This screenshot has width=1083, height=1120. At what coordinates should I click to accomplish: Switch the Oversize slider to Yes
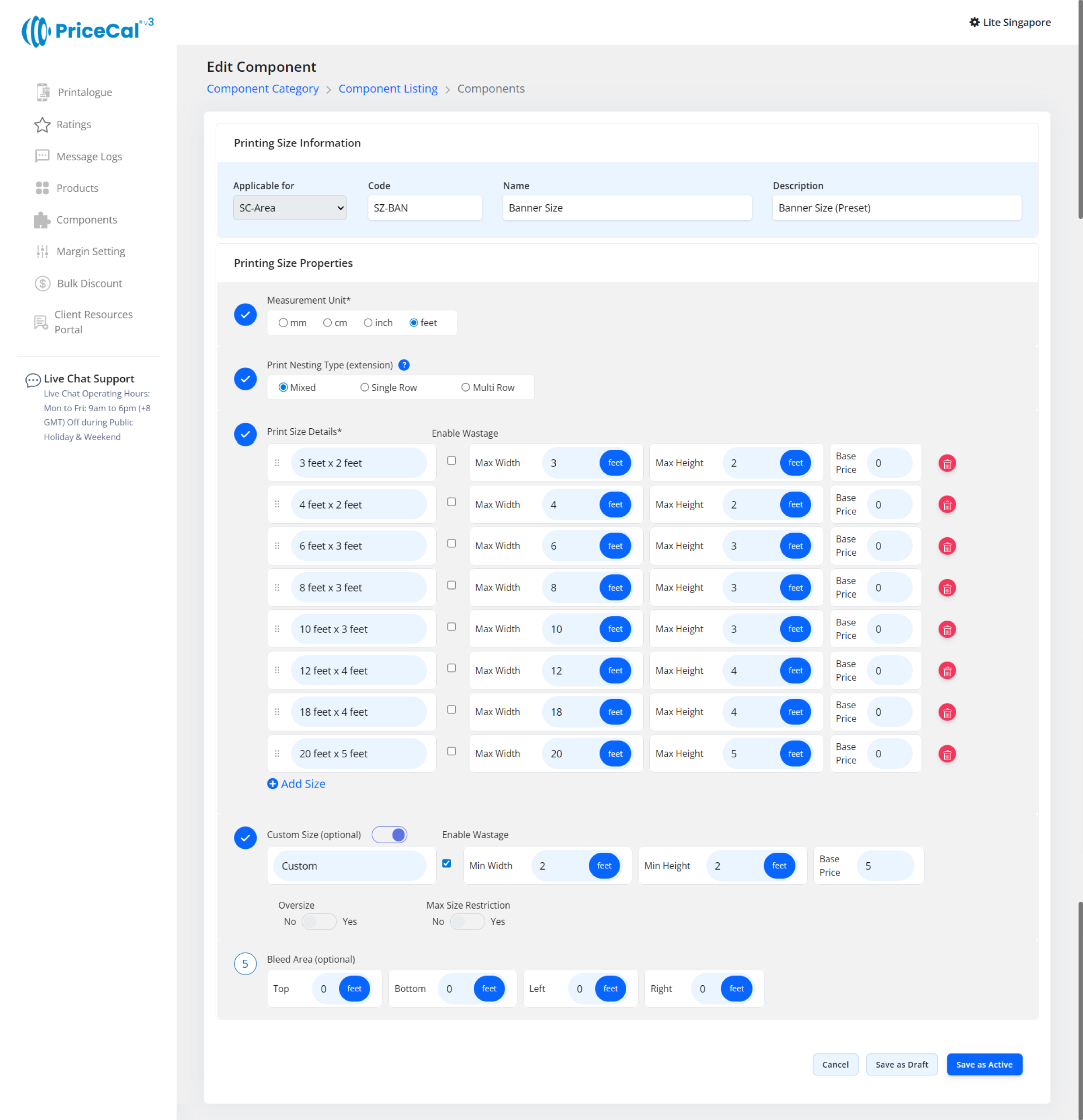coord(319,922)
